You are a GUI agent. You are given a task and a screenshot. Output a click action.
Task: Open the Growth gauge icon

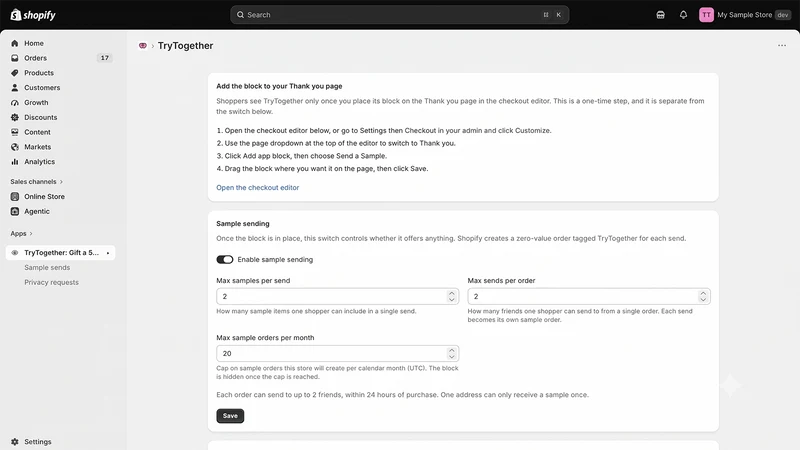tap(15, 103)
